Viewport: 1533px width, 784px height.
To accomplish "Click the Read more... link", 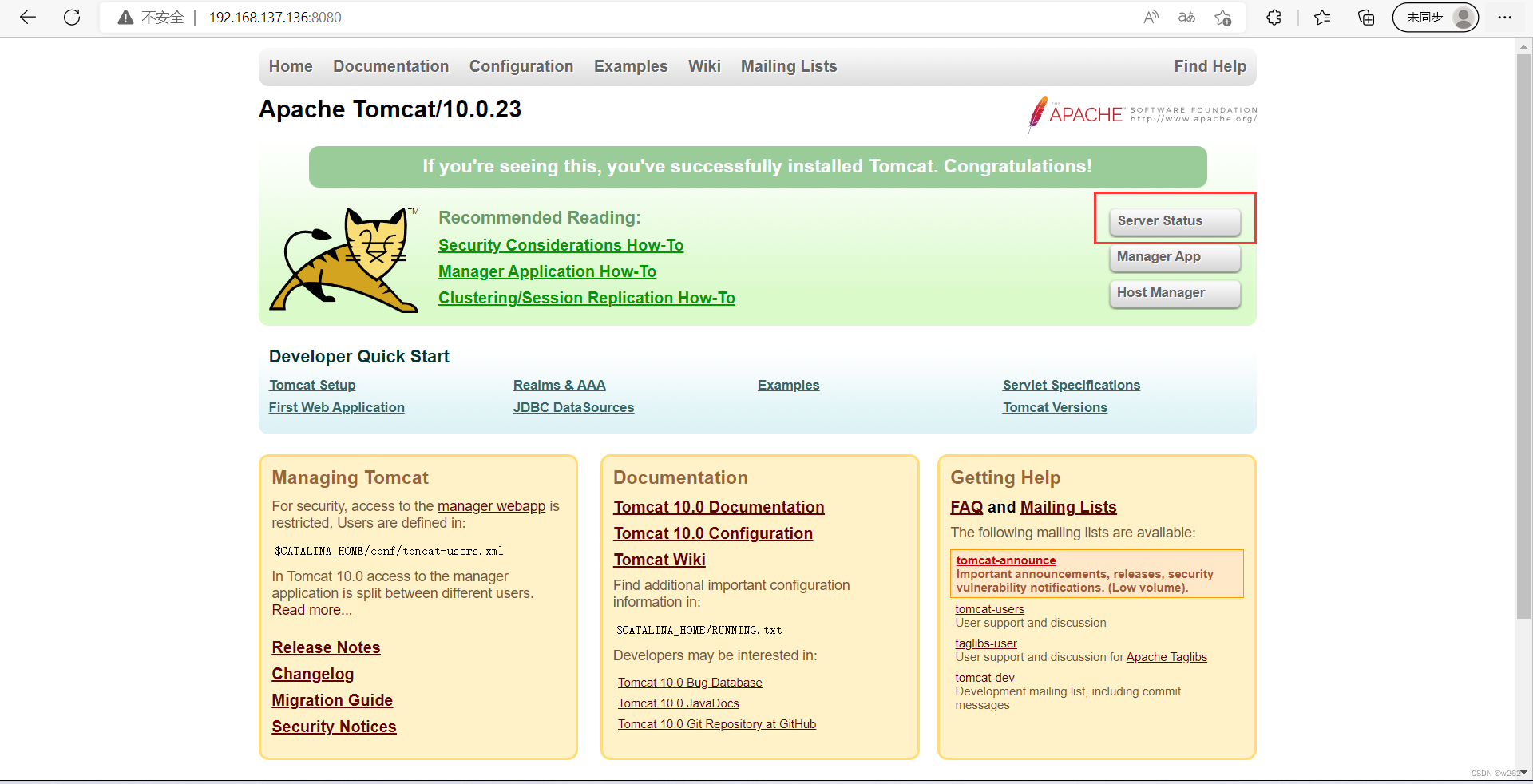I will coord(311,610).
